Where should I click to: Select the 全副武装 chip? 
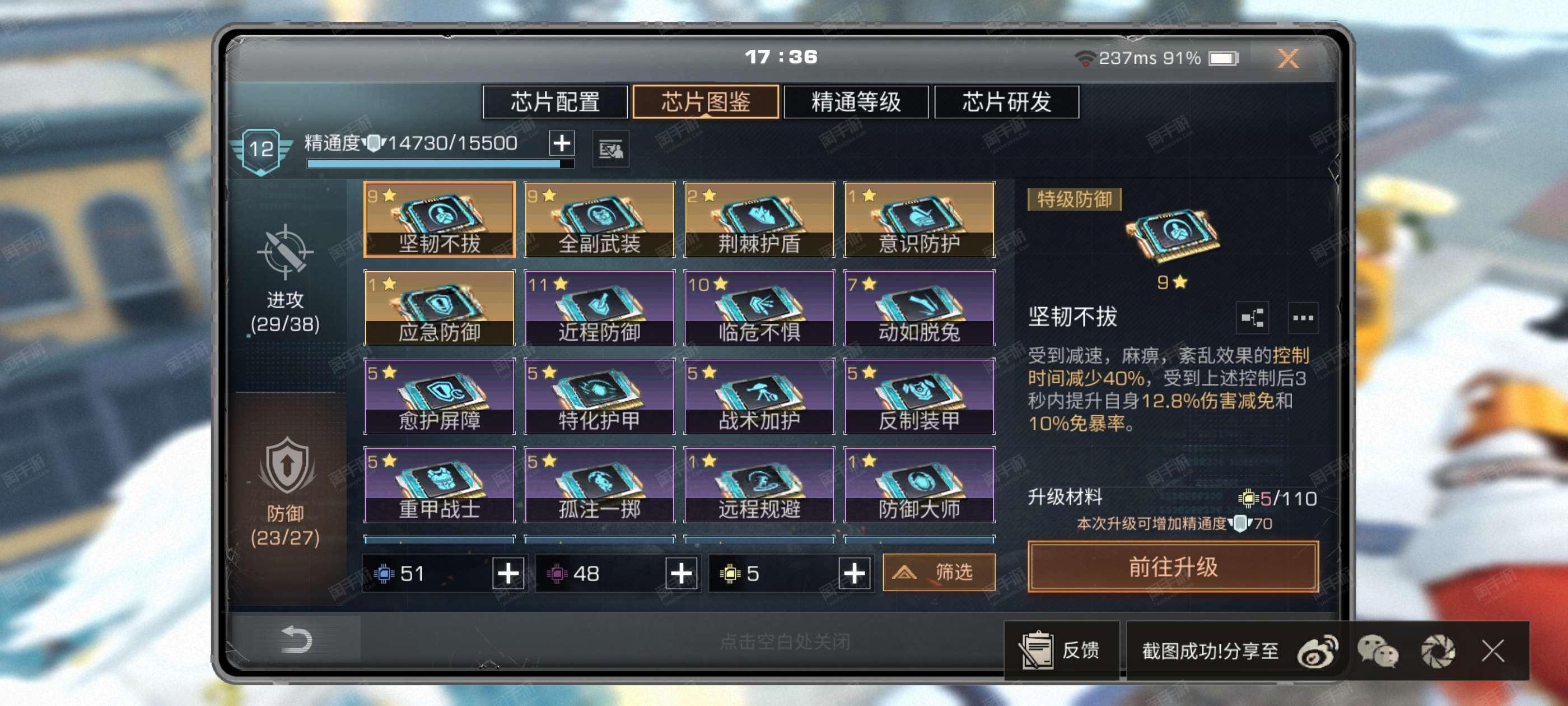(599, 219)
